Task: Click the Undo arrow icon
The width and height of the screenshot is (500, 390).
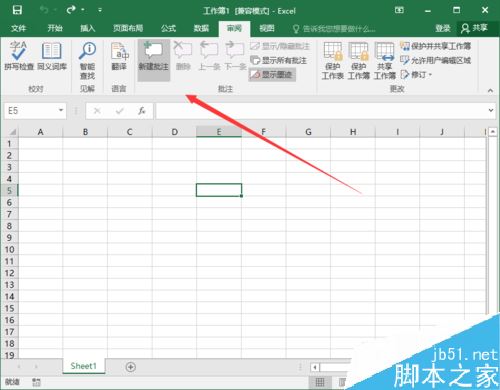Action: pyautogui.click(x=44, y=10)
